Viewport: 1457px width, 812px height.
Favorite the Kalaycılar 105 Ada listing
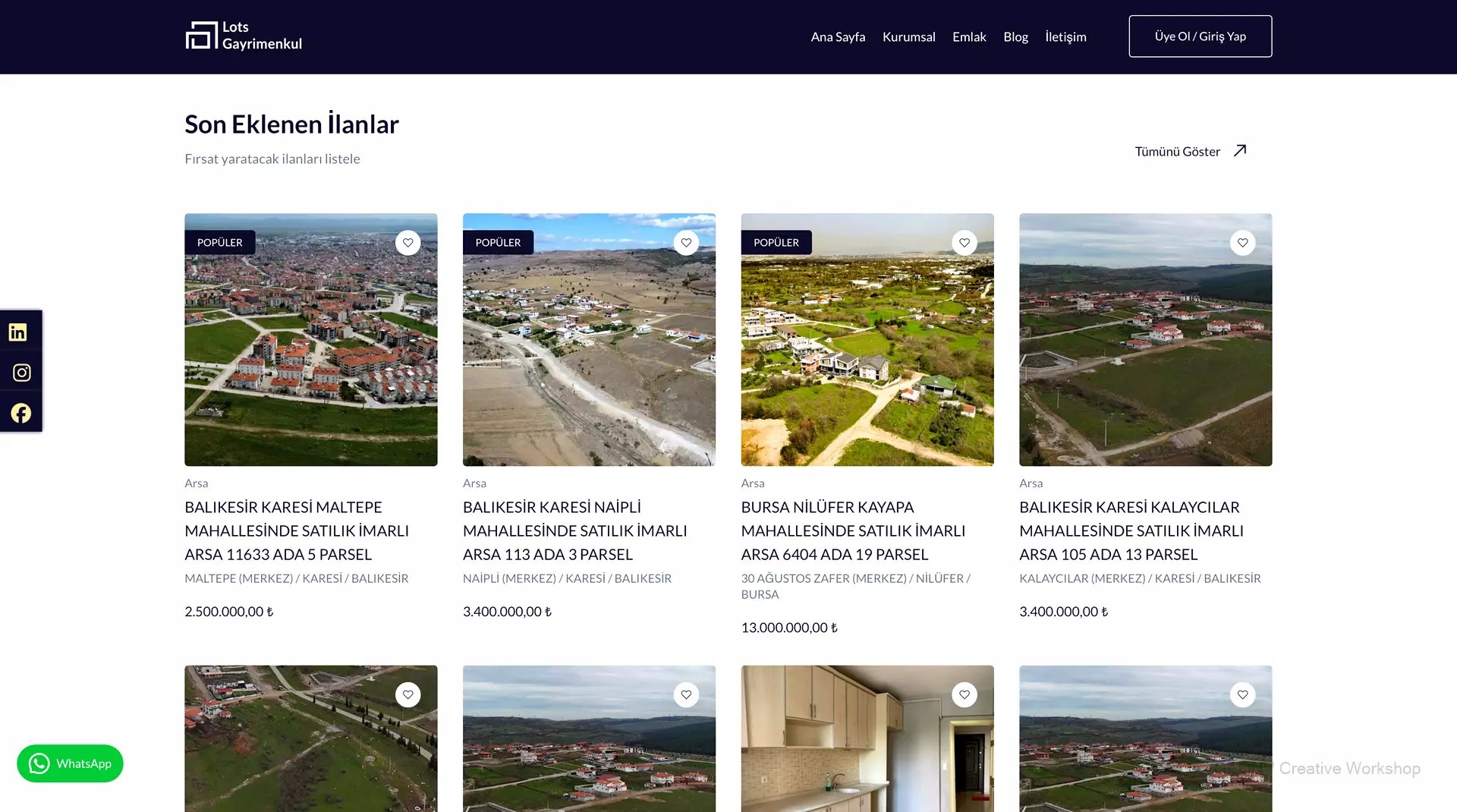click(x=1243, y=243)
